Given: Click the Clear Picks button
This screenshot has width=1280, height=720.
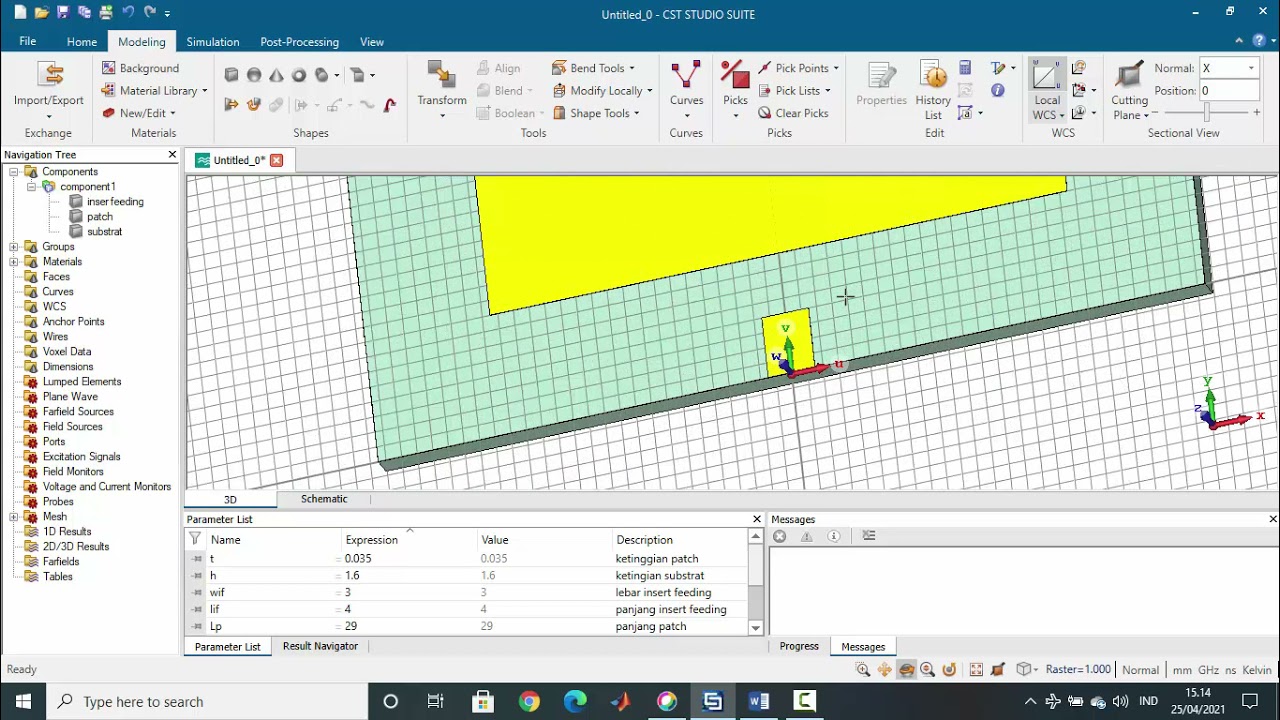Looking at the screenshot, I should pos(794,113).
